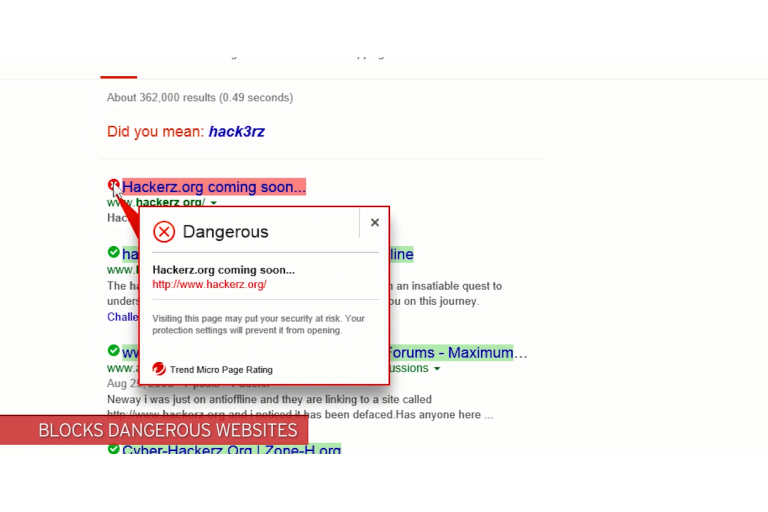Expand dropdown arrow next to www.hackerz.org URL
This screenshot has height=512, width=768.
214,202
